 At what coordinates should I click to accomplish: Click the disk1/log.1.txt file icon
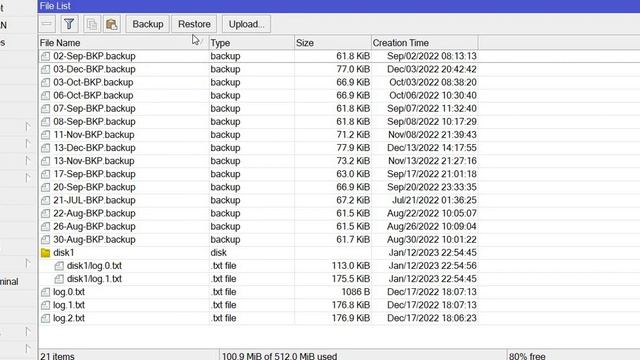coord(59,279)
